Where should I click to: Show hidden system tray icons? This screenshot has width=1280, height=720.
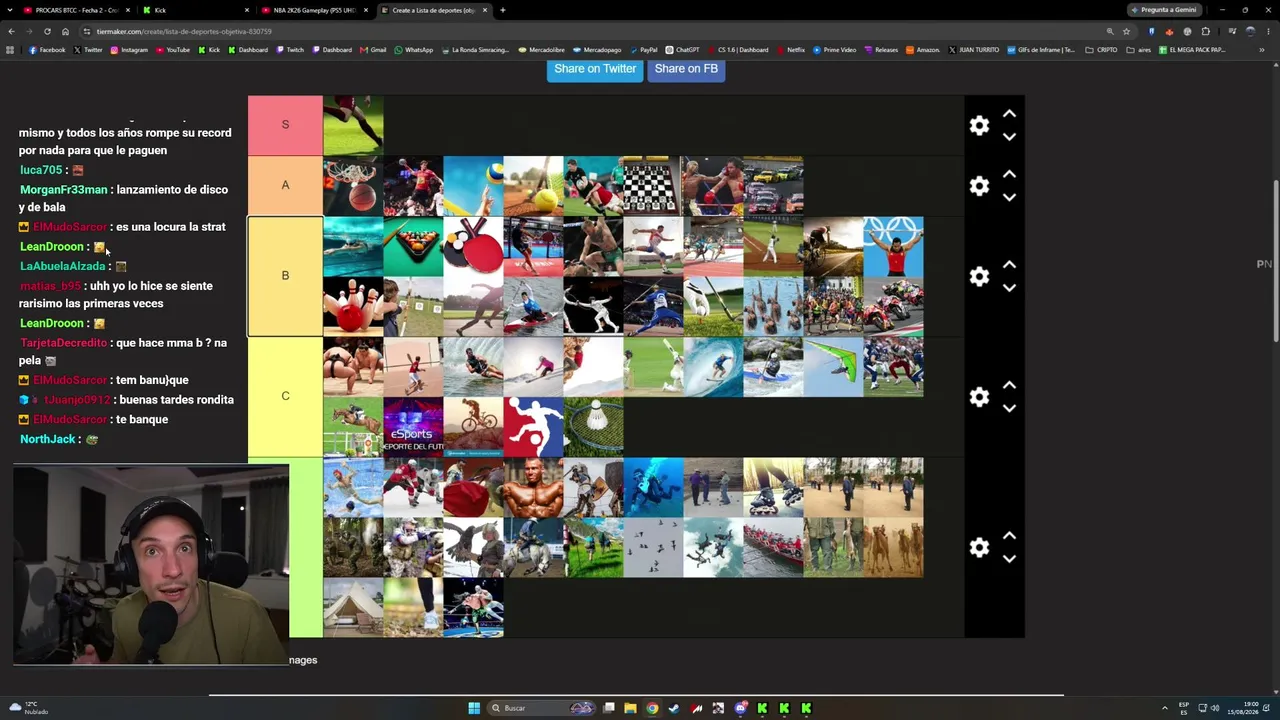[1164, 708]
